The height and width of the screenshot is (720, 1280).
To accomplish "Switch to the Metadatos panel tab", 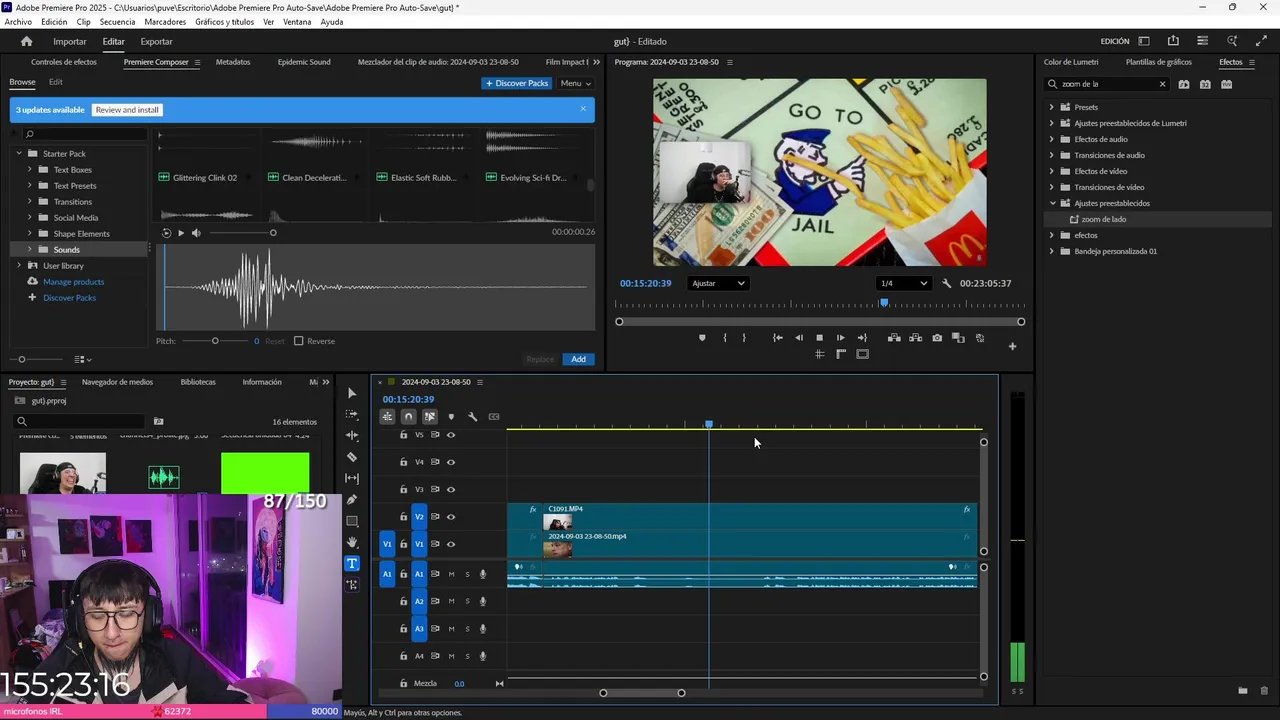I will pos(233,62).
